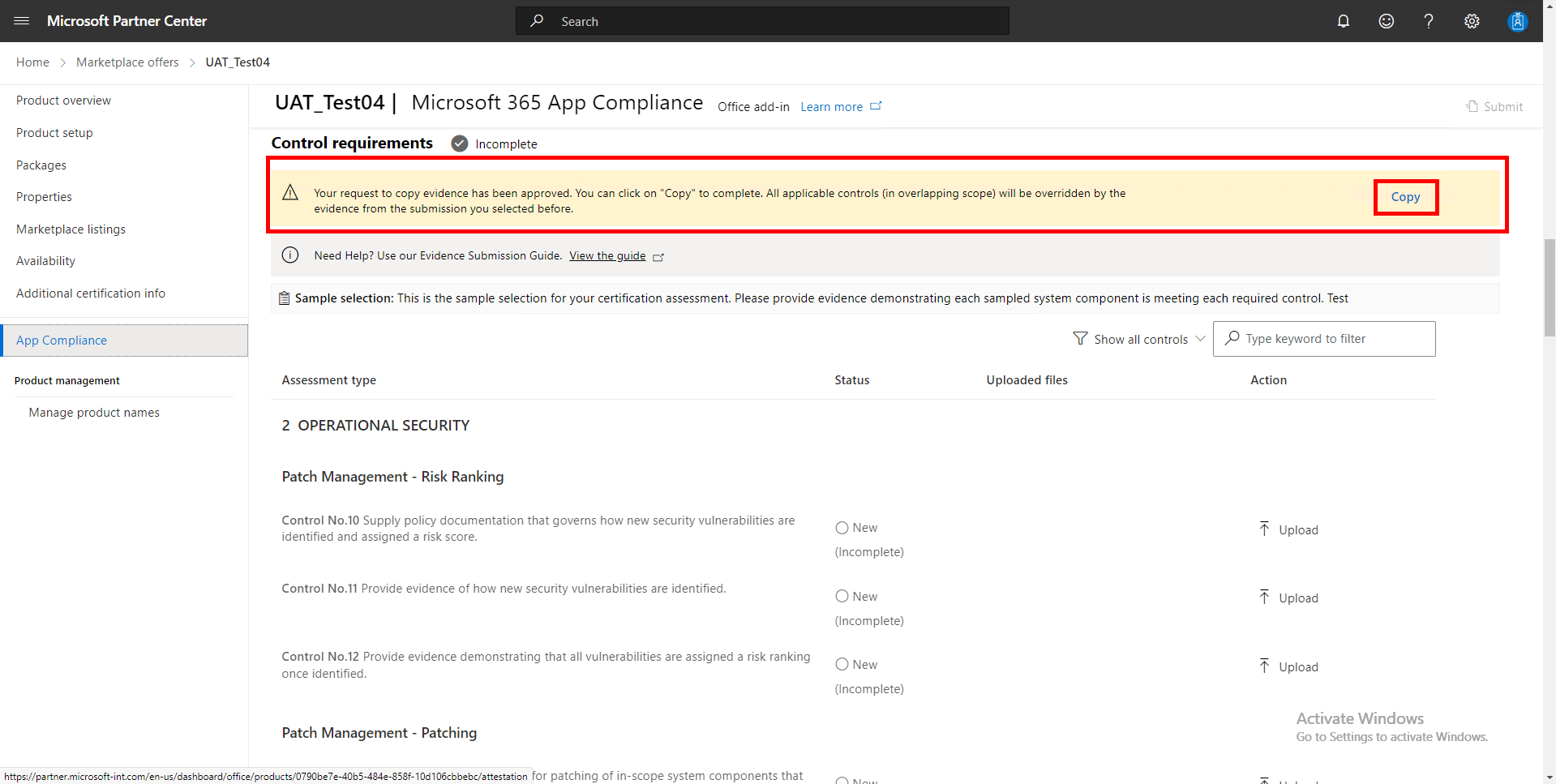Click the filter box magnifier icon

(x=1232, y=338)
